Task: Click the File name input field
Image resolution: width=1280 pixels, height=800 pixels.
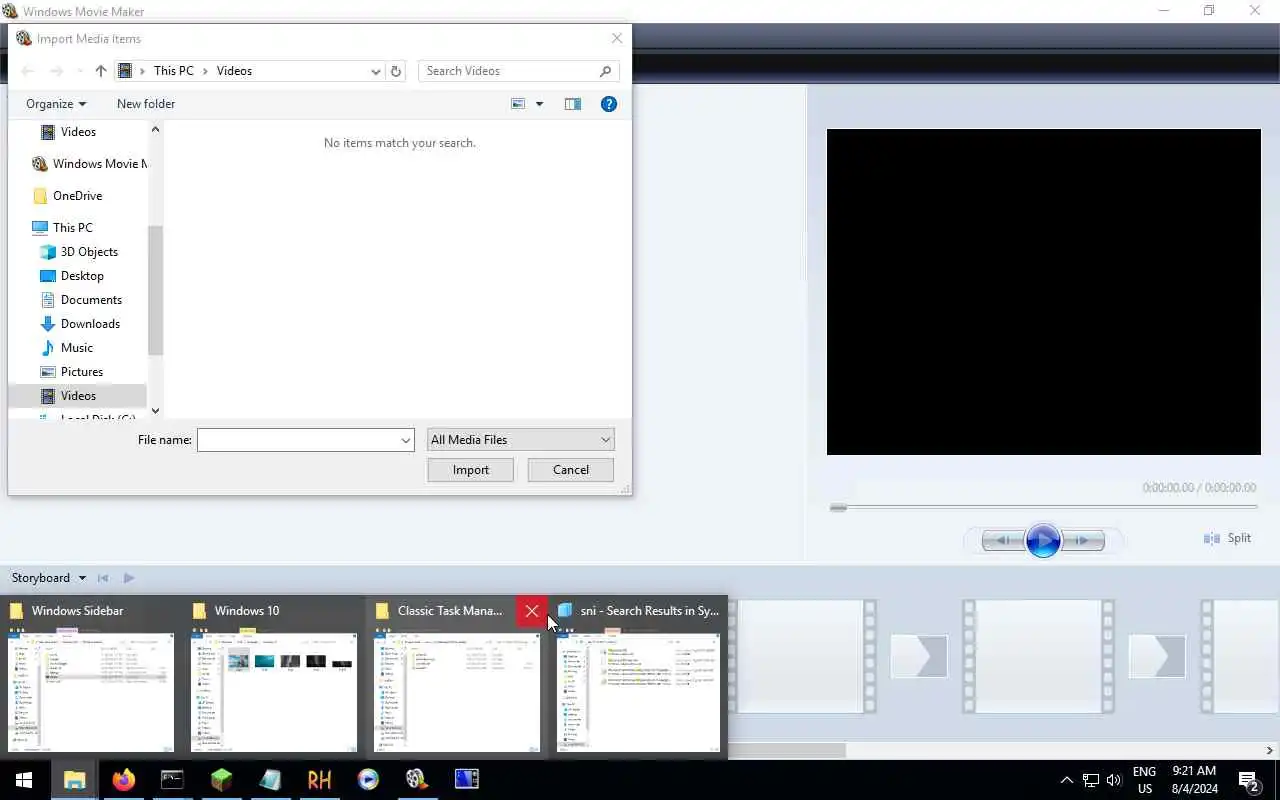Action: 298,440
